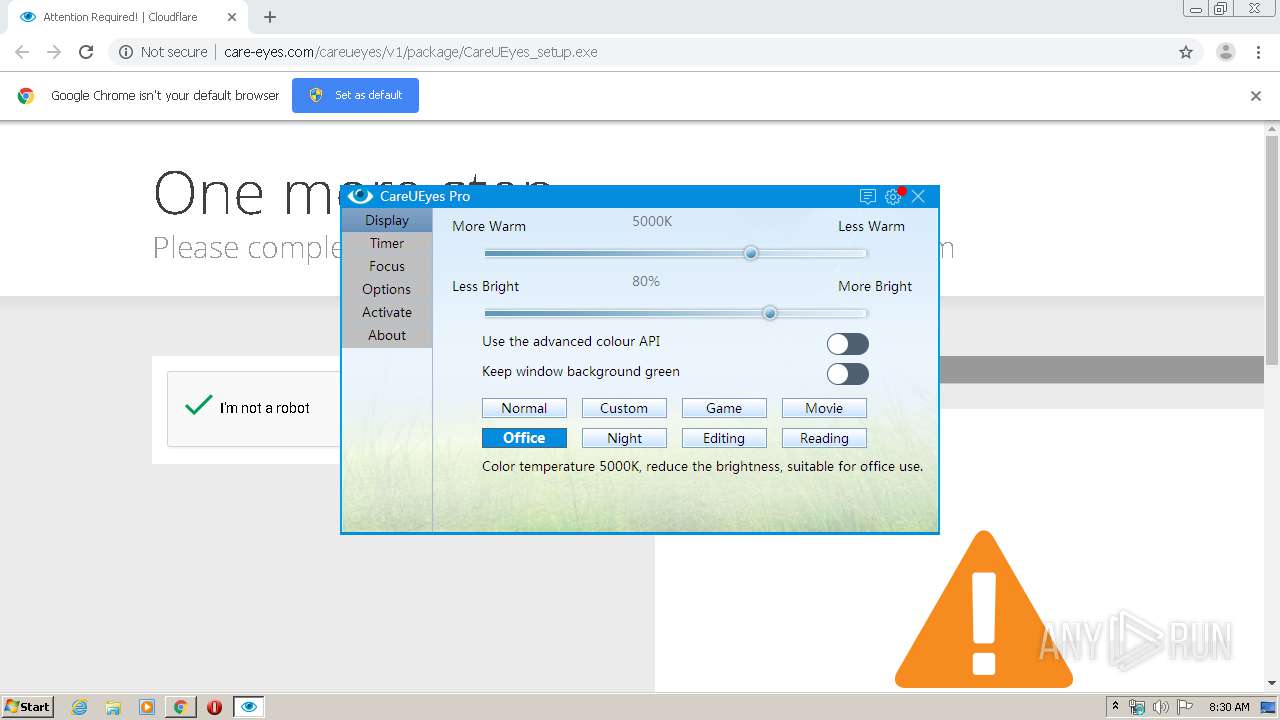Select the Reading display preset
The height and width of the screenshot is (720, 1280).
(824, 438)
